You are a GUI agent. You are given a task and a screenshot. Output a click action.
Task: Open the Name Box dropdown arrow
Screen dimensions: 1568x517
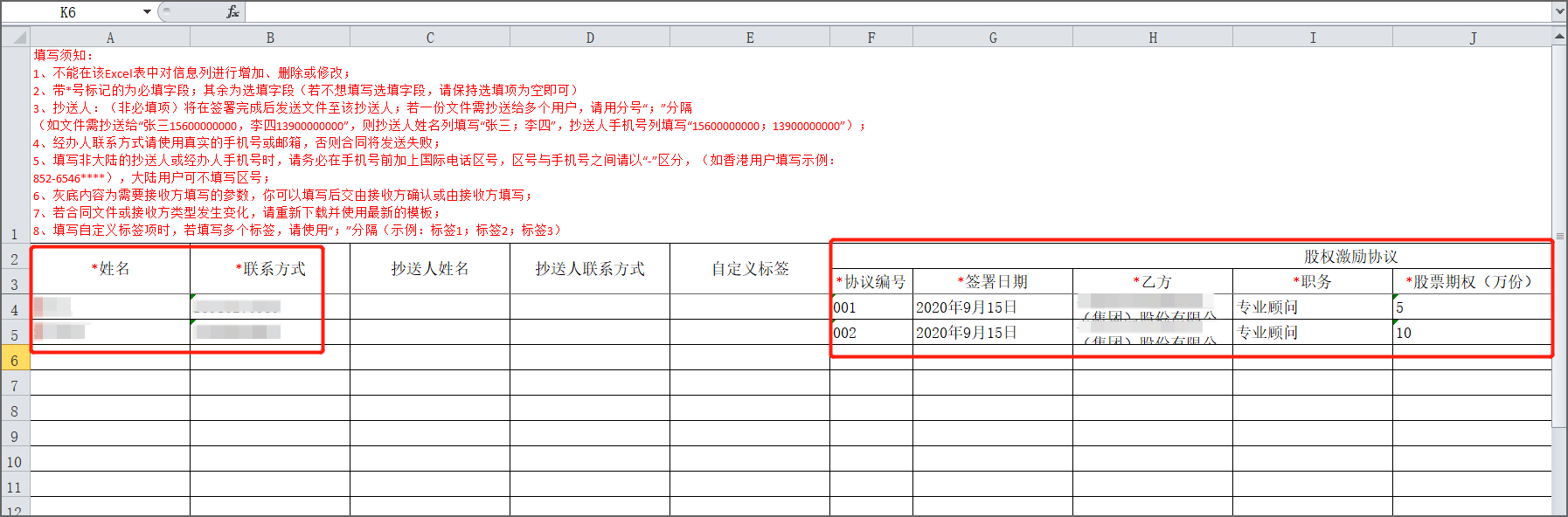[x=147, y=11]
